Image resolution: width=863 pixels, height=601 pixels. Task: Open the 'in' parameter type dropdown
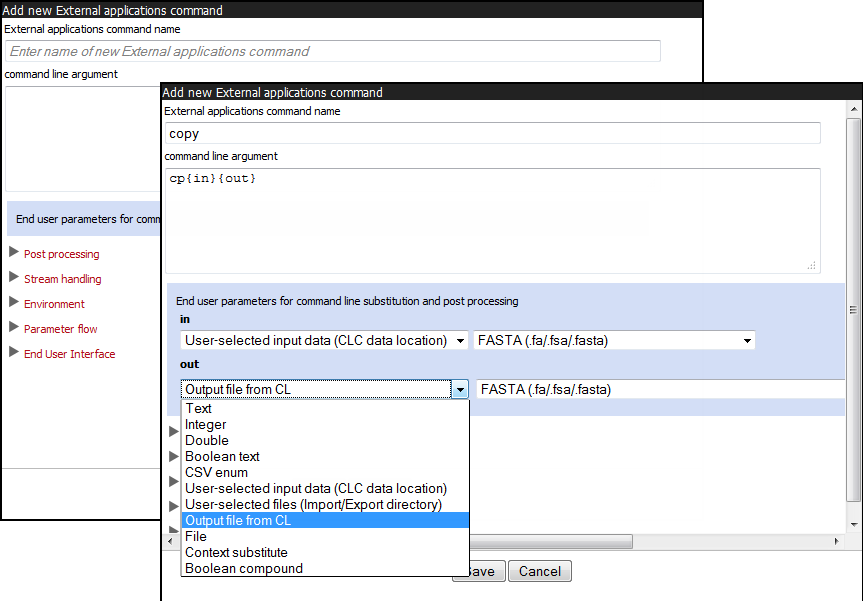(324, 341)
